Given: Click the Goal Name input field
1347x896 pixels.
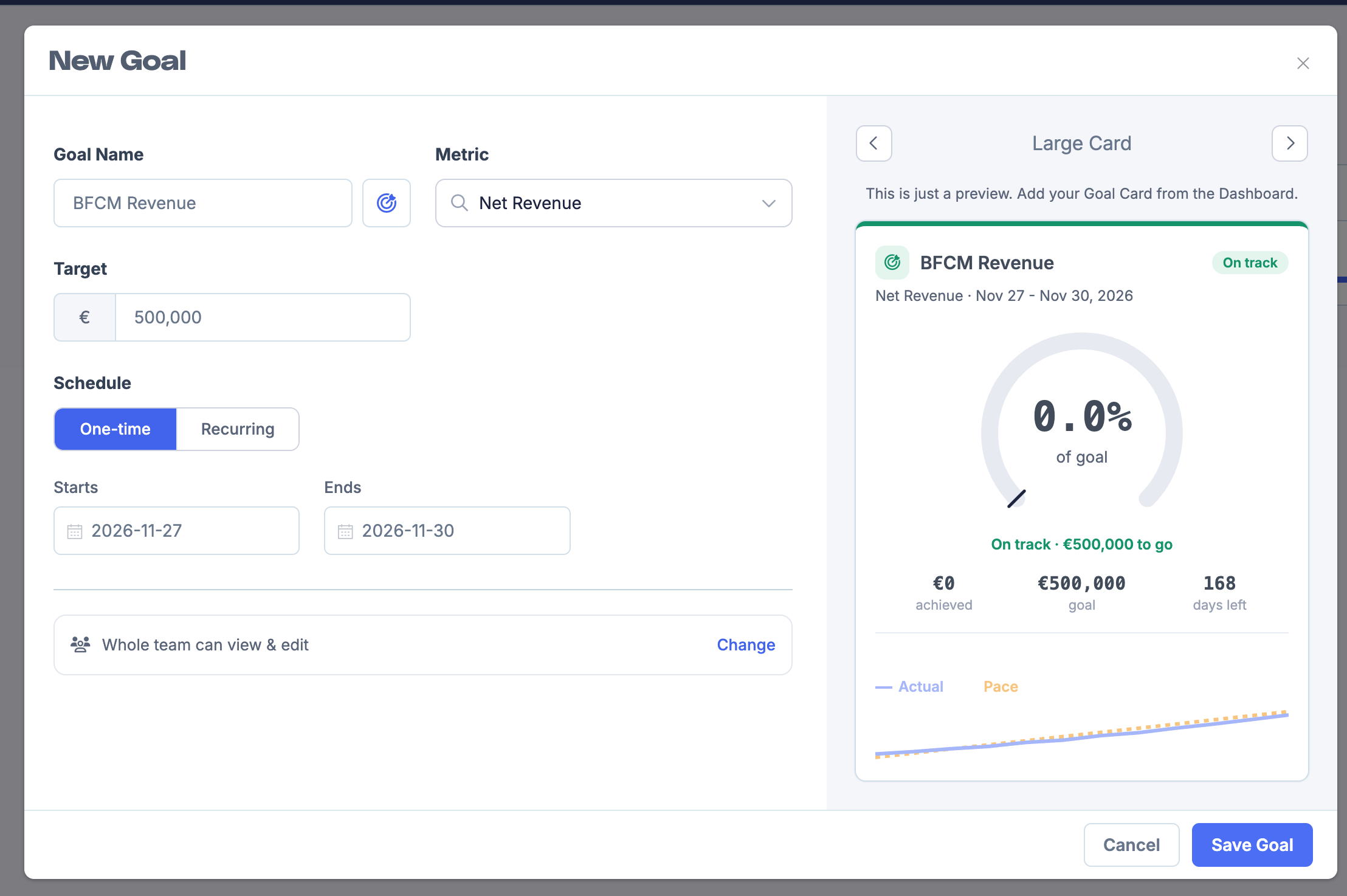Looking at the screenshot, I should (x=203, y=203).
